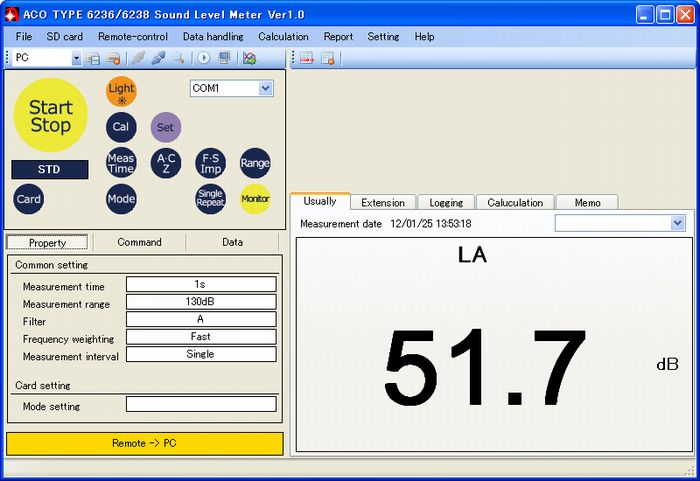Click the blue connector plug toolbar icon
Image resolution: width=700 pixels, height=481 pixels.
[x=158, y=58]
